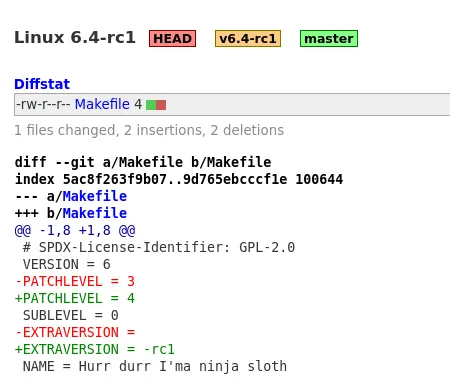Click the added '+PATCHLEVEL = 4' line
The image size is (450, 383).
[75, 298]
